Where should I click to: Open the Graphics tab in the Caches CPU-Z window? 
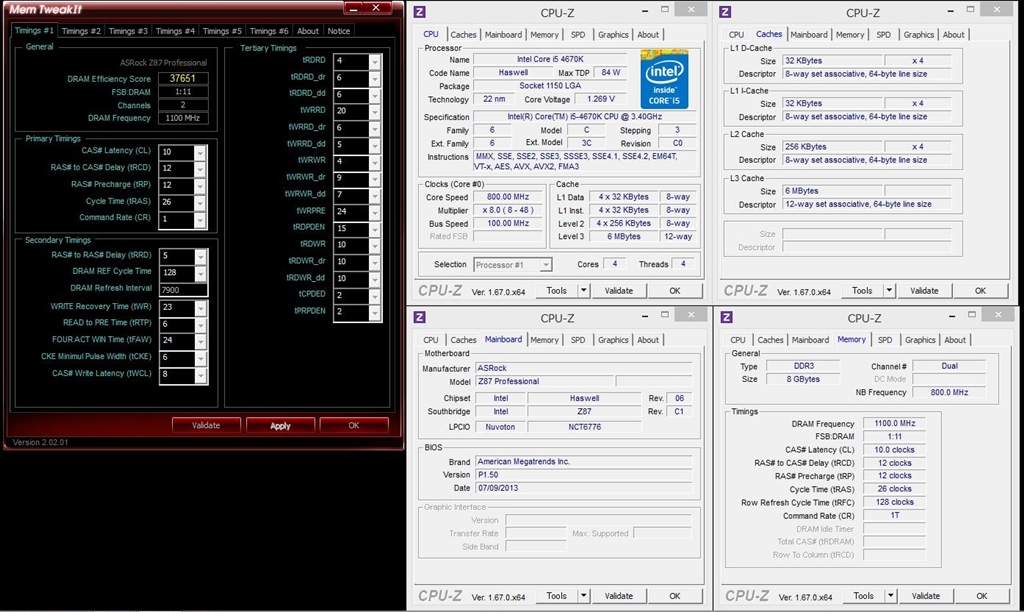918,35
